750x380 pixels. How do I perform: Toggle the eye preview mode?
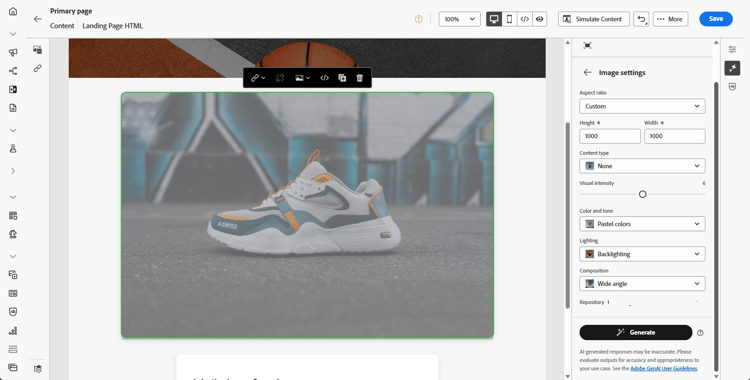540,19
